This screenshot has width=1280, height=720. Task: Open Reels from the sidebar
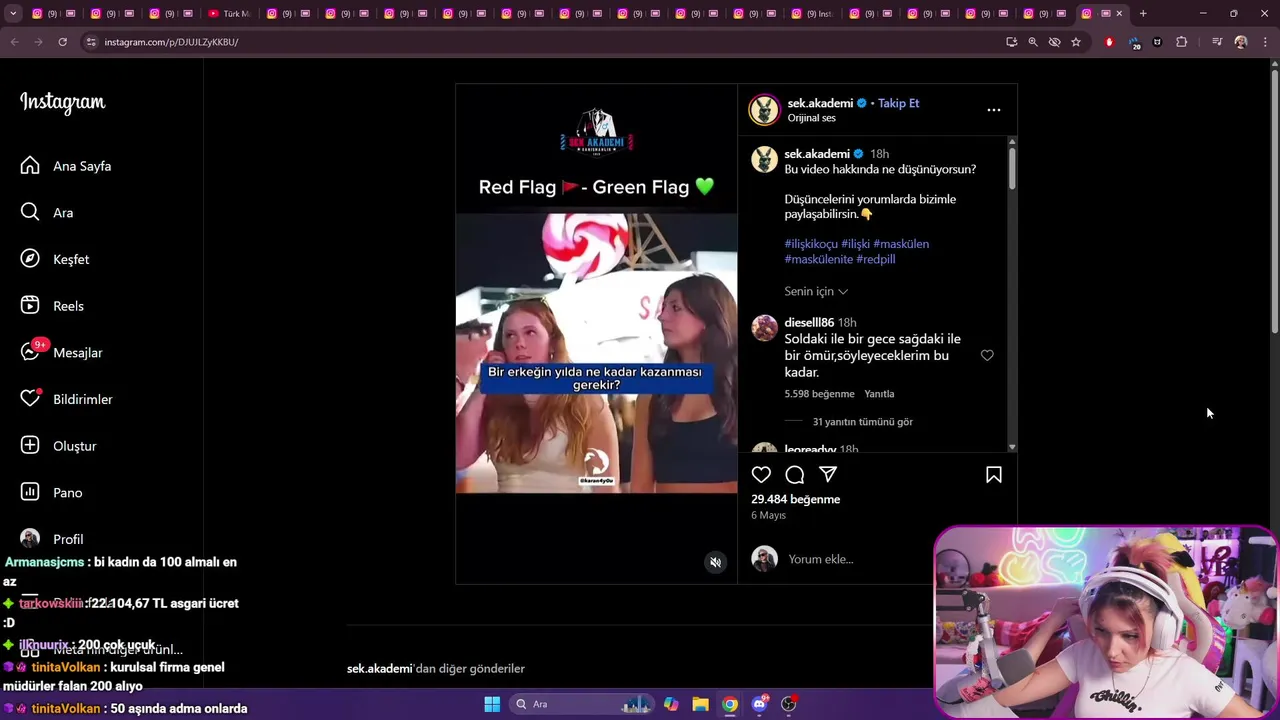pyautogui.click(x=52, y=306)
